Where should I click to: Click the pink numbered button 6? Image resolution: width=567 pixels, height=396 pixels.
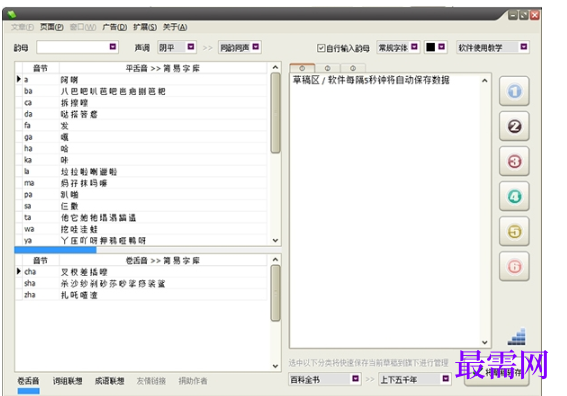pyautogui.click(x=514, y=267)
